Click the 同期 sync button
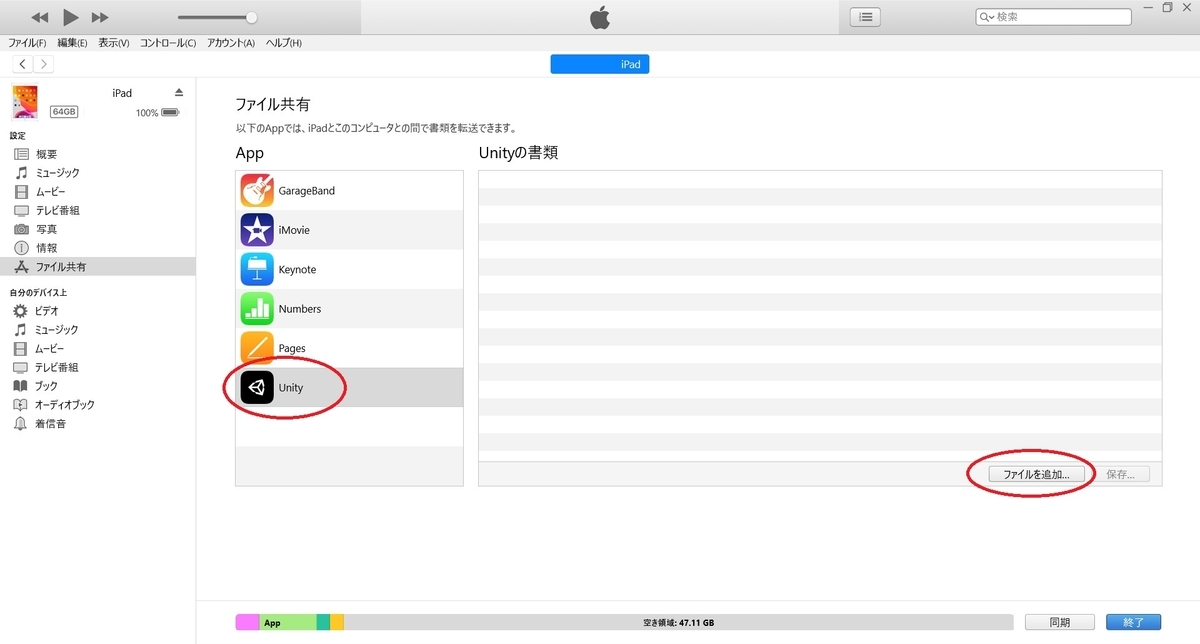1200x644 pixels. 1060,622
